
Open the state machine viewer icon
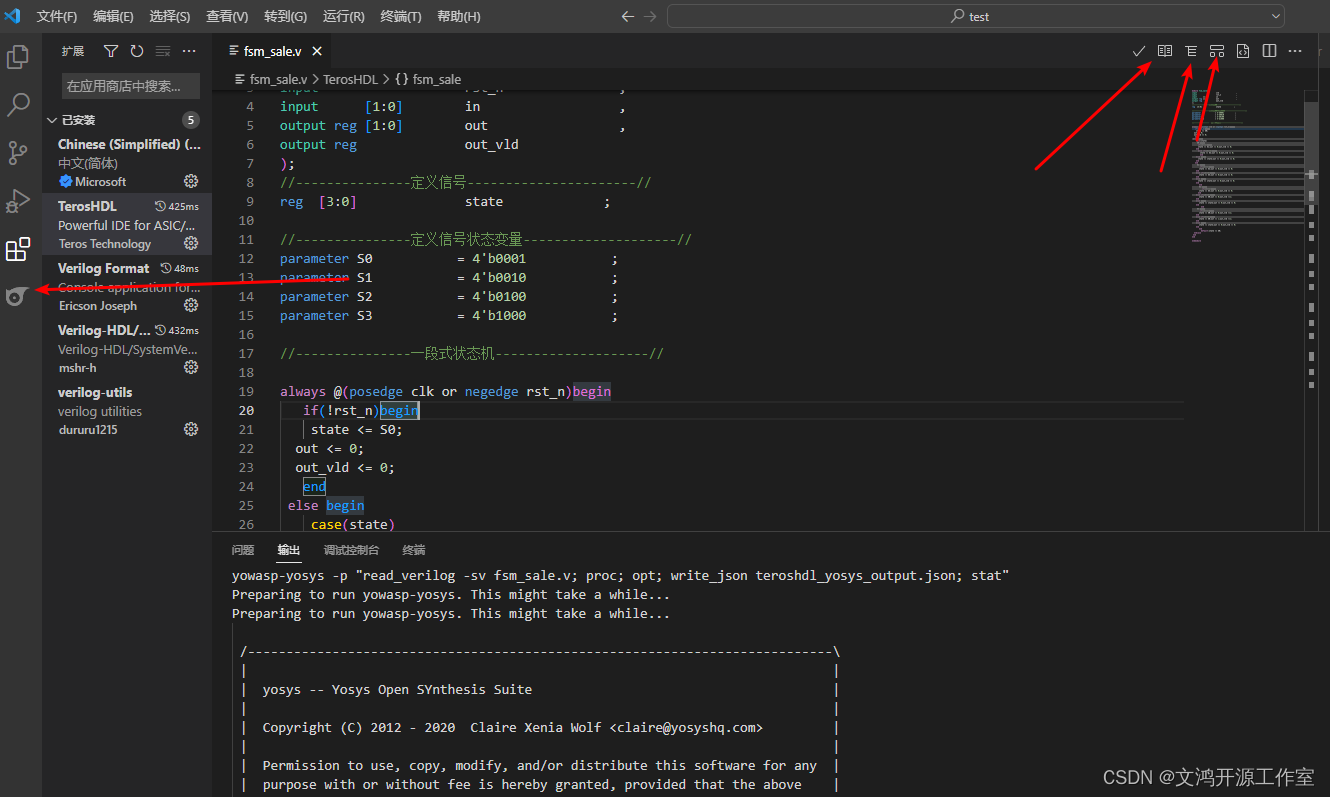1191,51
